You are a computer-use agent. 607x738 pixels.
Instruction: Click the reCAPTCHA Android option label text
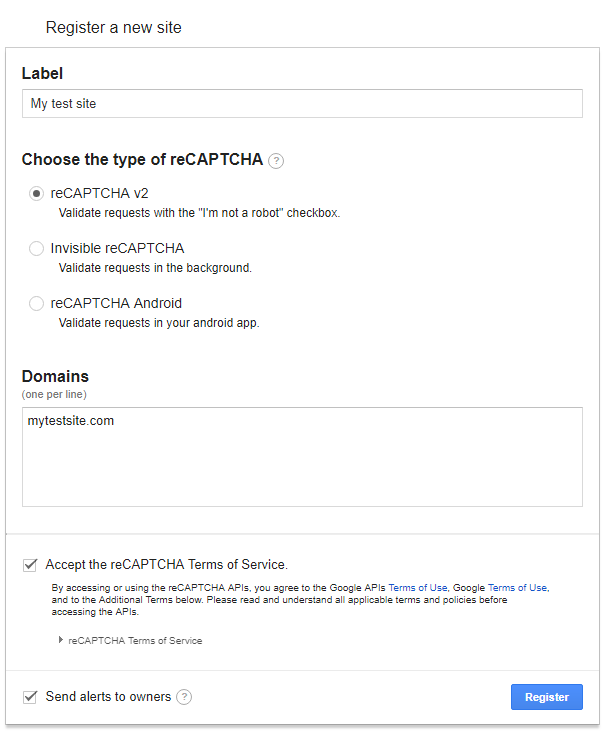click(116, 304)
